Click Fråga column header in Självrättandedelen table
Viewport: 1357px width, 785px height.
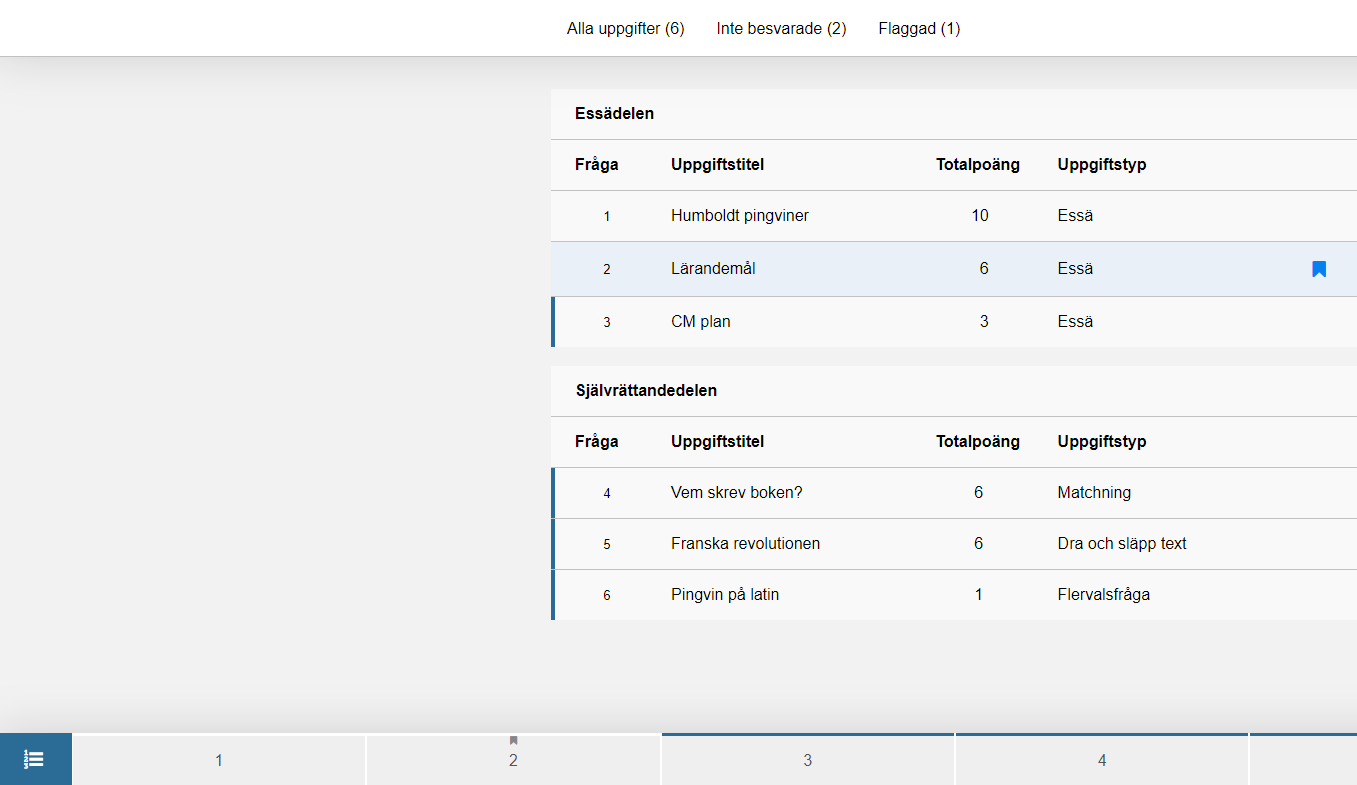pos(597,442)
